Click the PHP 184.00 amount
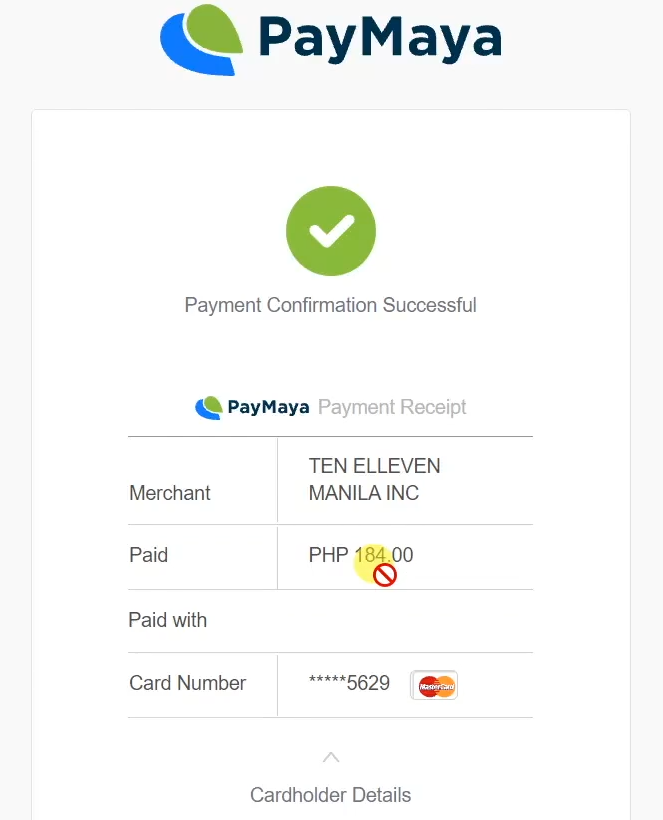Viewport: 663px width, 820px height. [x=361, y=555]
